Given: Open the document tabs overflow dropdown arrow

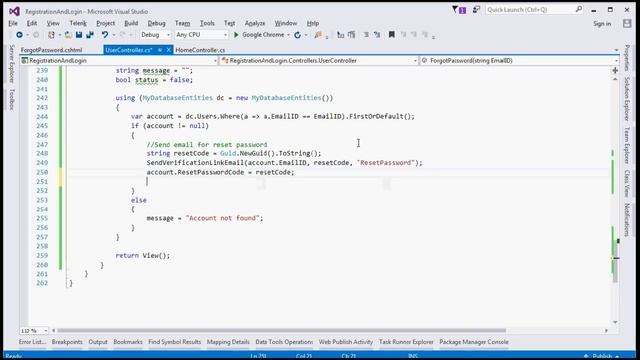Looking at the screenshot, I should click(x=616, y=50).
